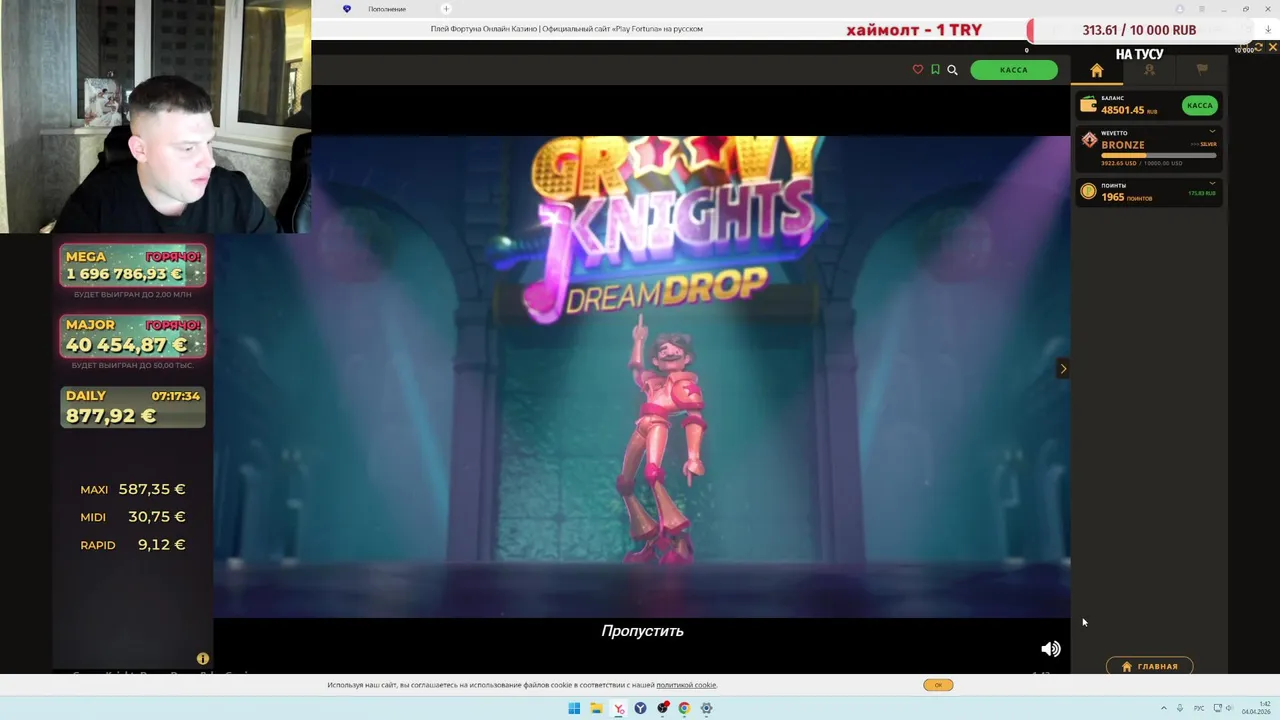Refresh the donation widget icon
The width and height of the screenshot is (1280, 720).
click(x=1258, y=46)
